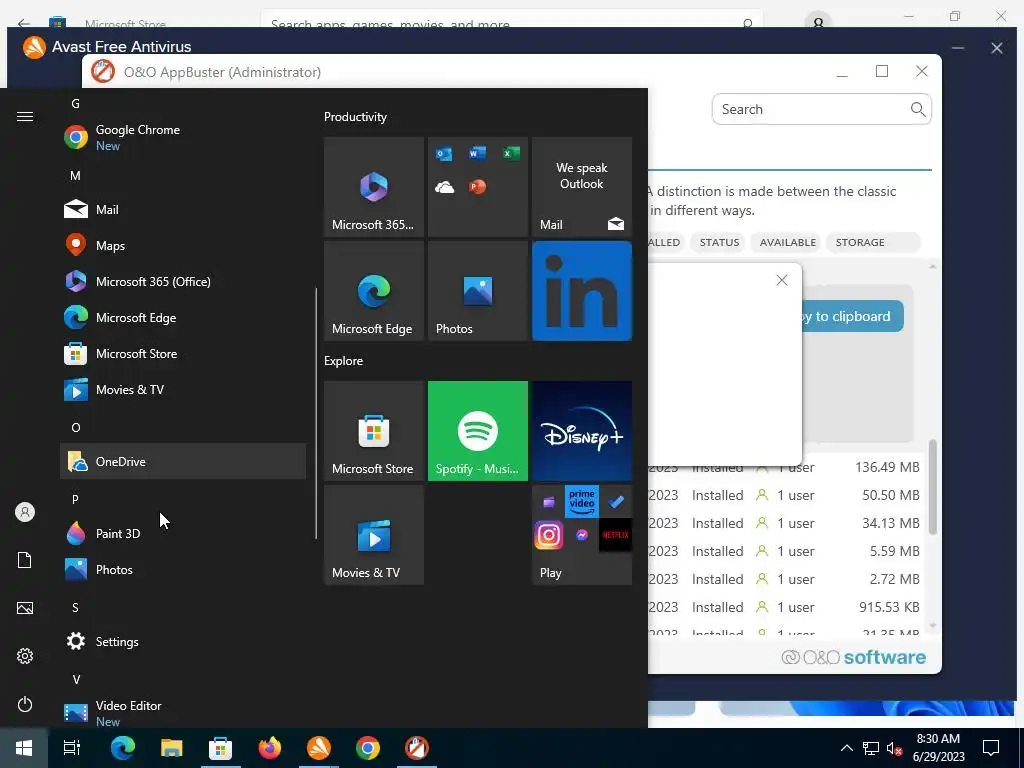Open the LinkedIn tile
Viewport: 1024px width, 768px height.
582,291
